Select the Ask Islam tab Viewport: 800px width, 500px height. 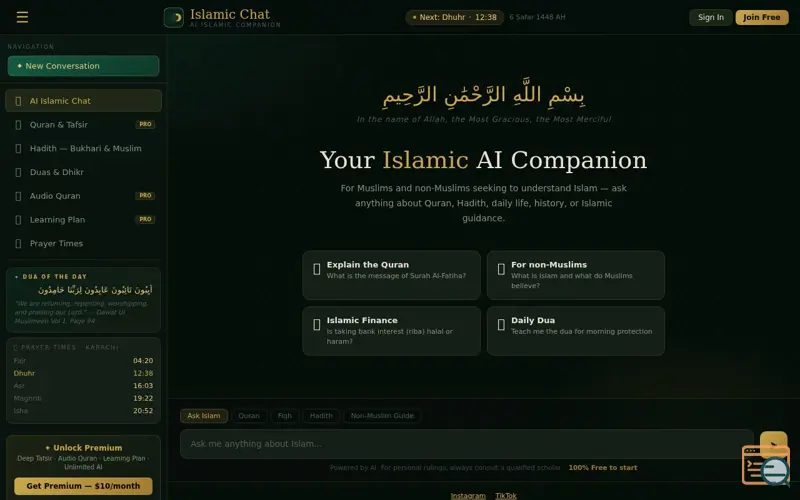[204, 416]
